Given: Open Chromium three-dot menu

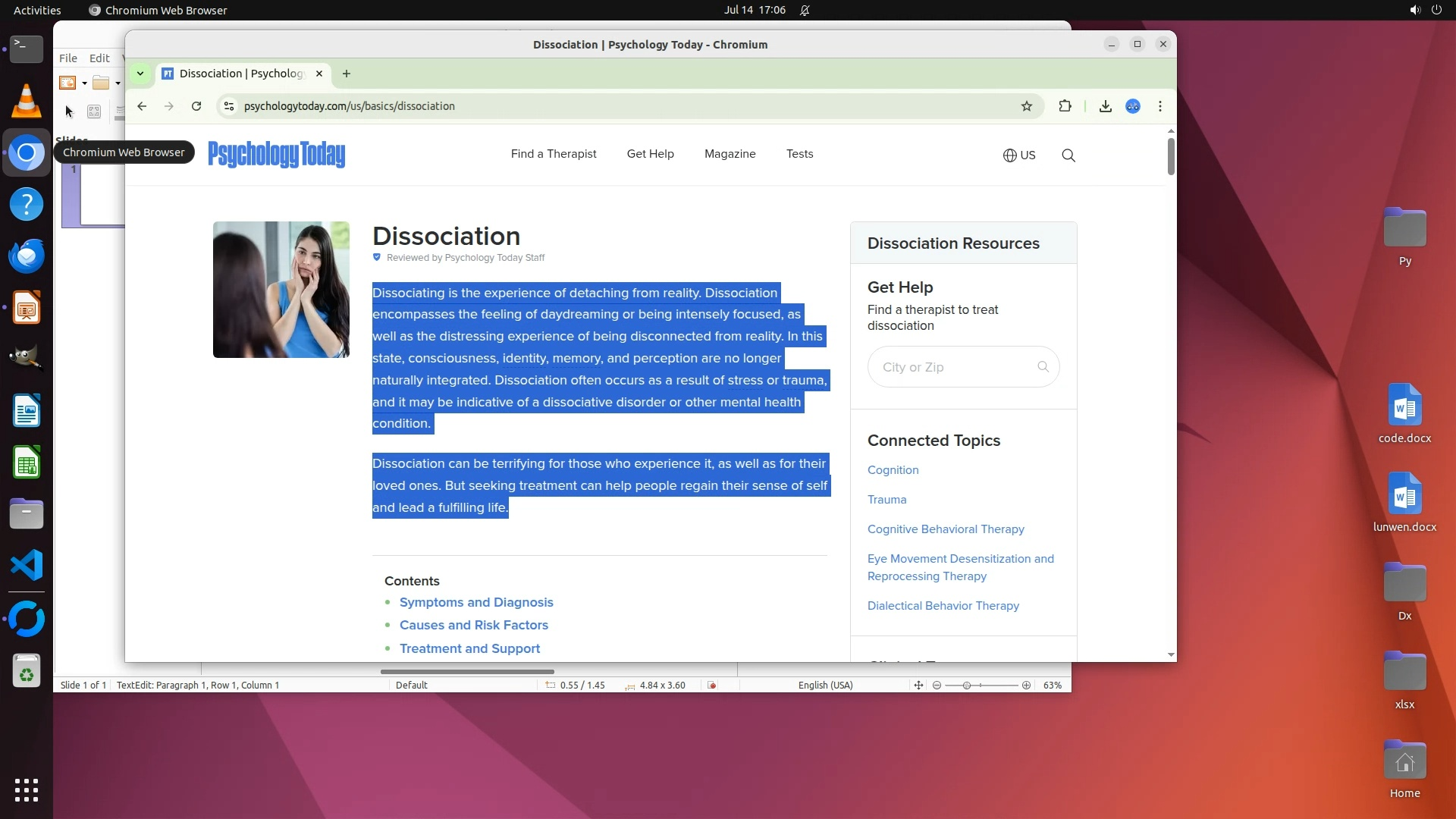Looking at the screenshot, I should coord(1160,106).
